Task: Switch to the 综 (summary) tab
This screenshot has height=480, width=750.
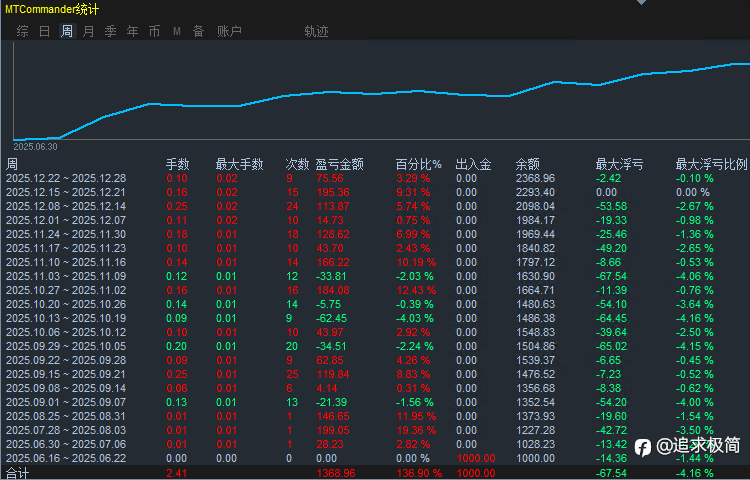Action: pyautogui.click(x=22, y=31)
